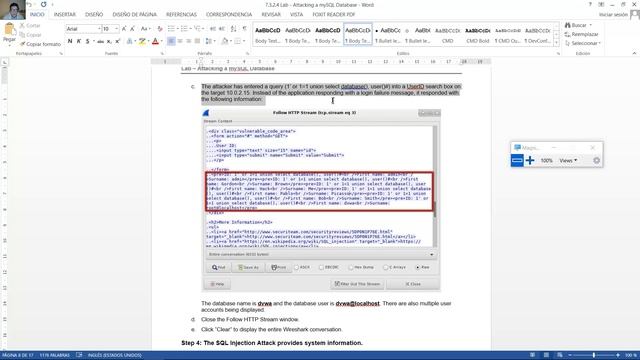Toggle italic K formatting
Screen dimensions: 640x360
point(79,41)
